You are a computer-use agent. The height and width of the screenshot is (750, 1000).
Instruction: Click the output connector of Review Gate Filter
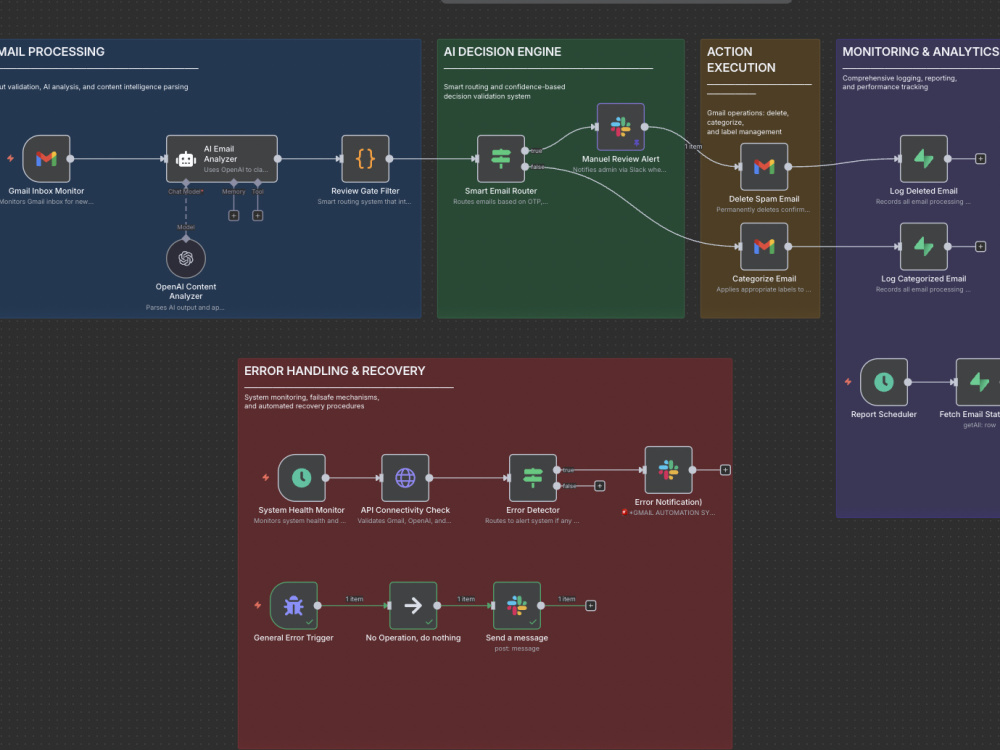click(389, 159)
